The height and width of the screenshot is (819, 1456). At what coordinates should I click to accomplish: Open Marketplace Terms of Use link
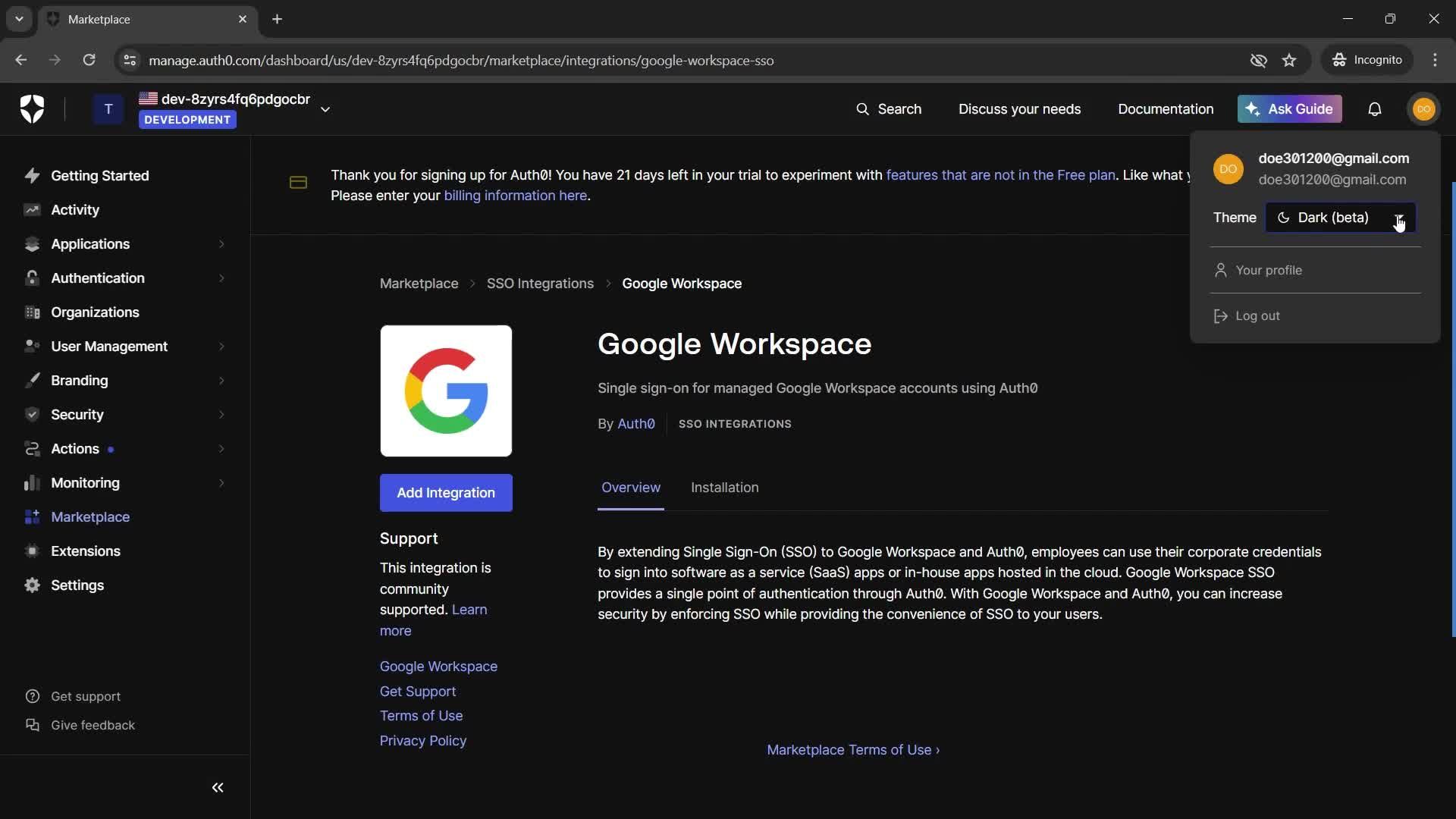(853, 750)
